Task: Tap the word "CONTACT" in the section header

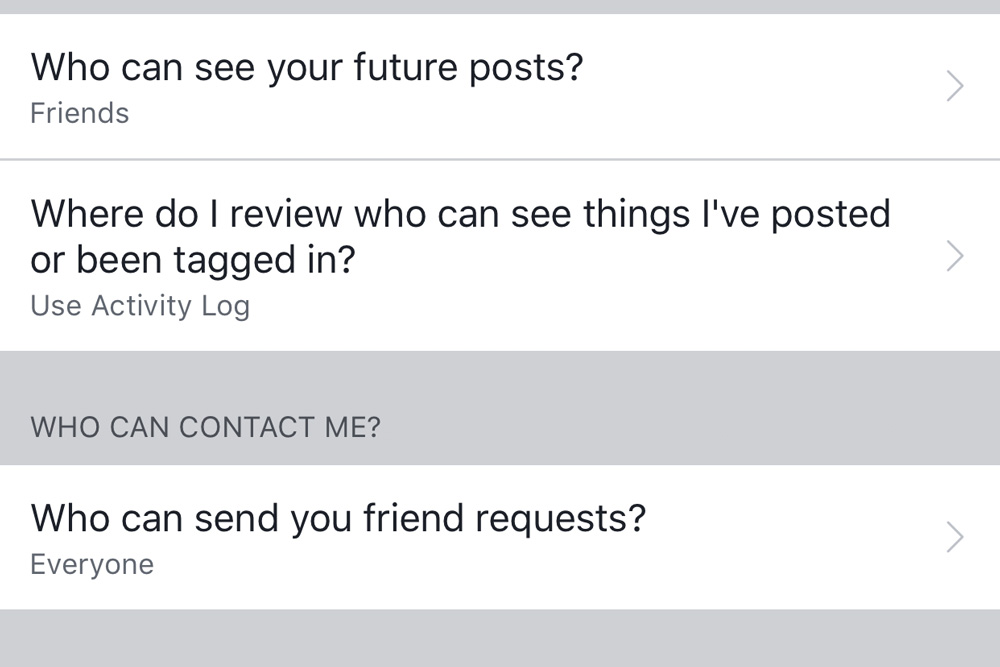Action: pyautogui.click(x=246, y=428)
